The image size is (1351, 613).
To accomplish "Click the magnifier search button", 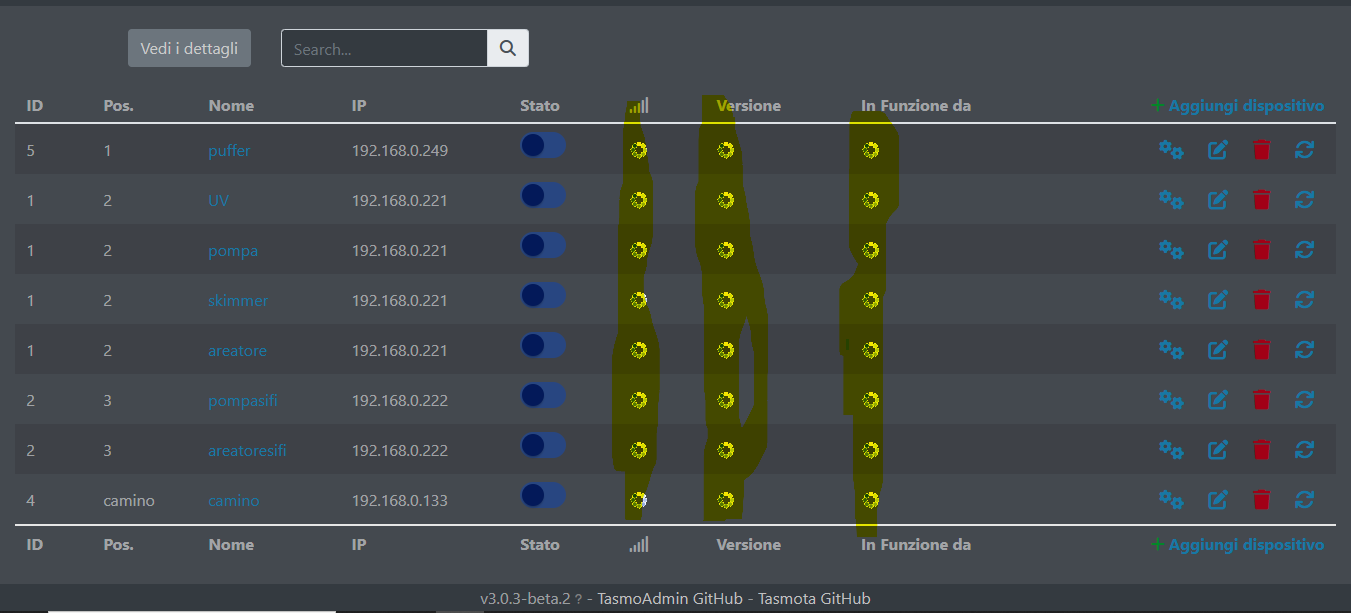I will click(x=508, y=48).
